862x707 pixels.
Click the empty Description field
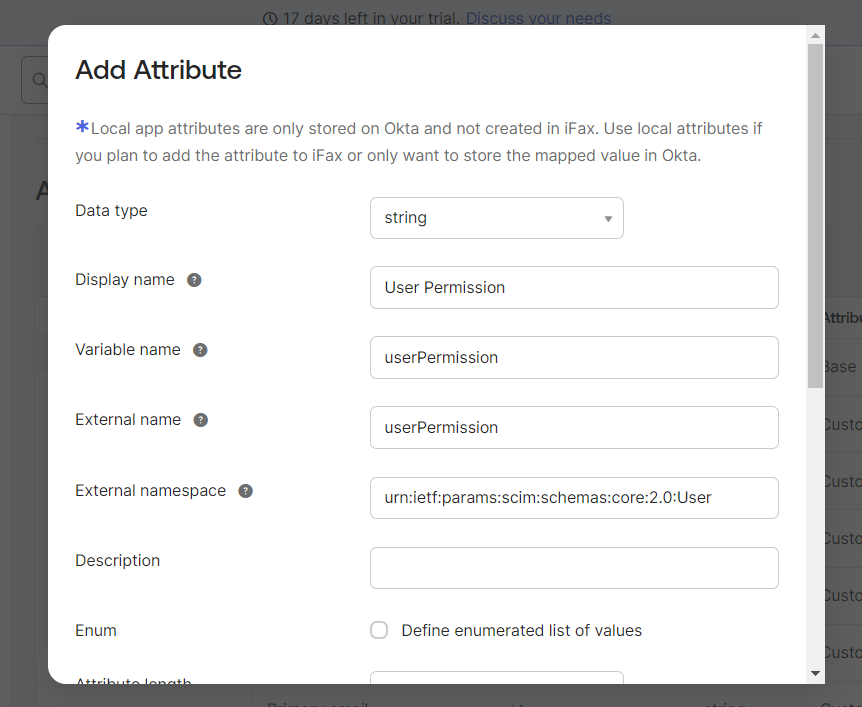point(574,568)
